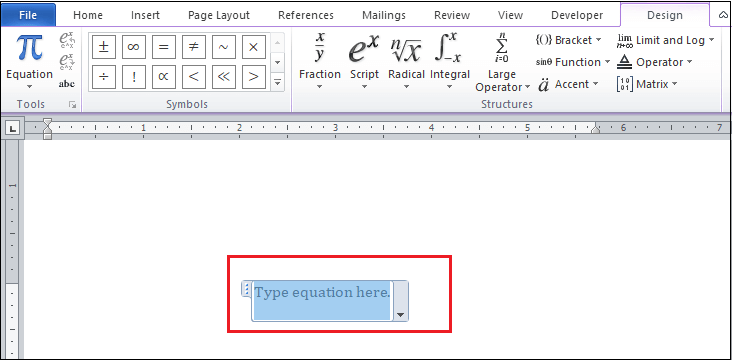
Task: Insert the not-equal-to symbol
Action: coord(193,47)
